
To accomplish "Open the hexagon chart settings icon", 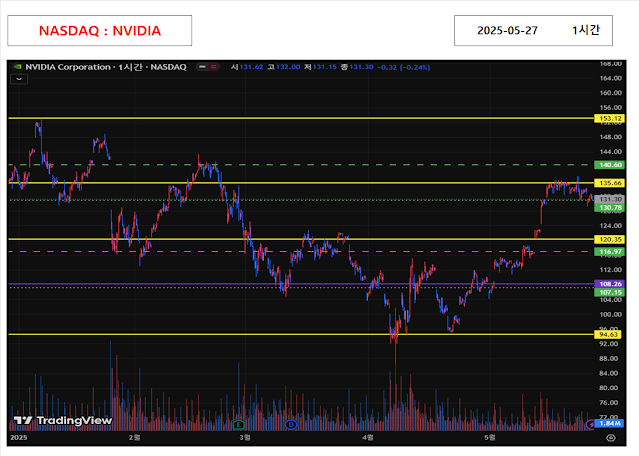I will point(610,438).
